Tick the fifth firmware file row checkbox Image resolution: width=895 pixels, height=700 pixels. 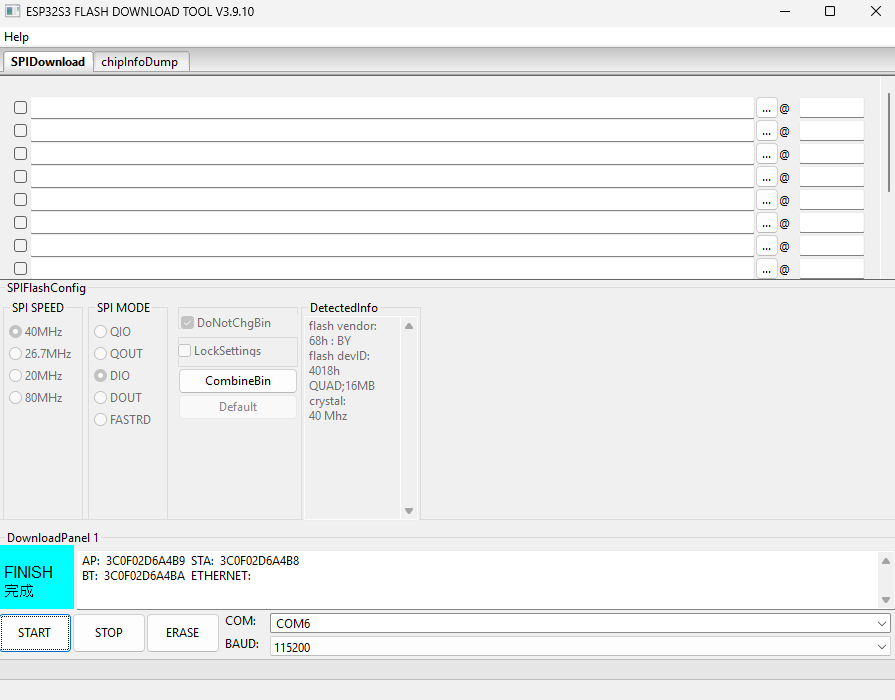[x=21, y=199]
